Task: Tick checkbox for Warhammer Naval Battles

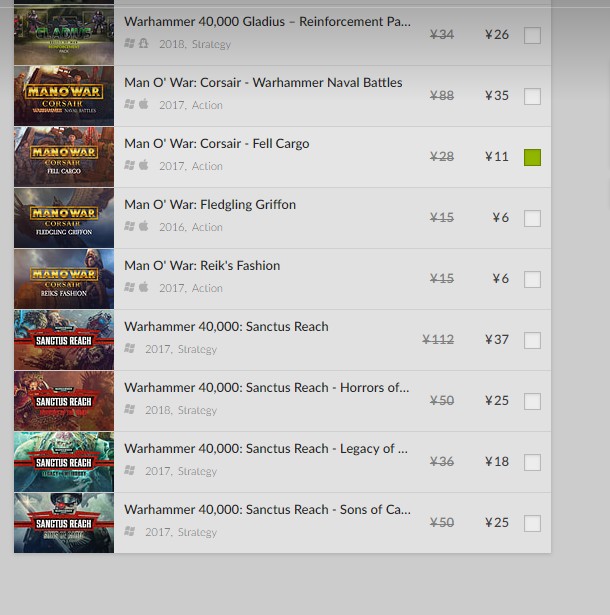Action: point(532,96)
